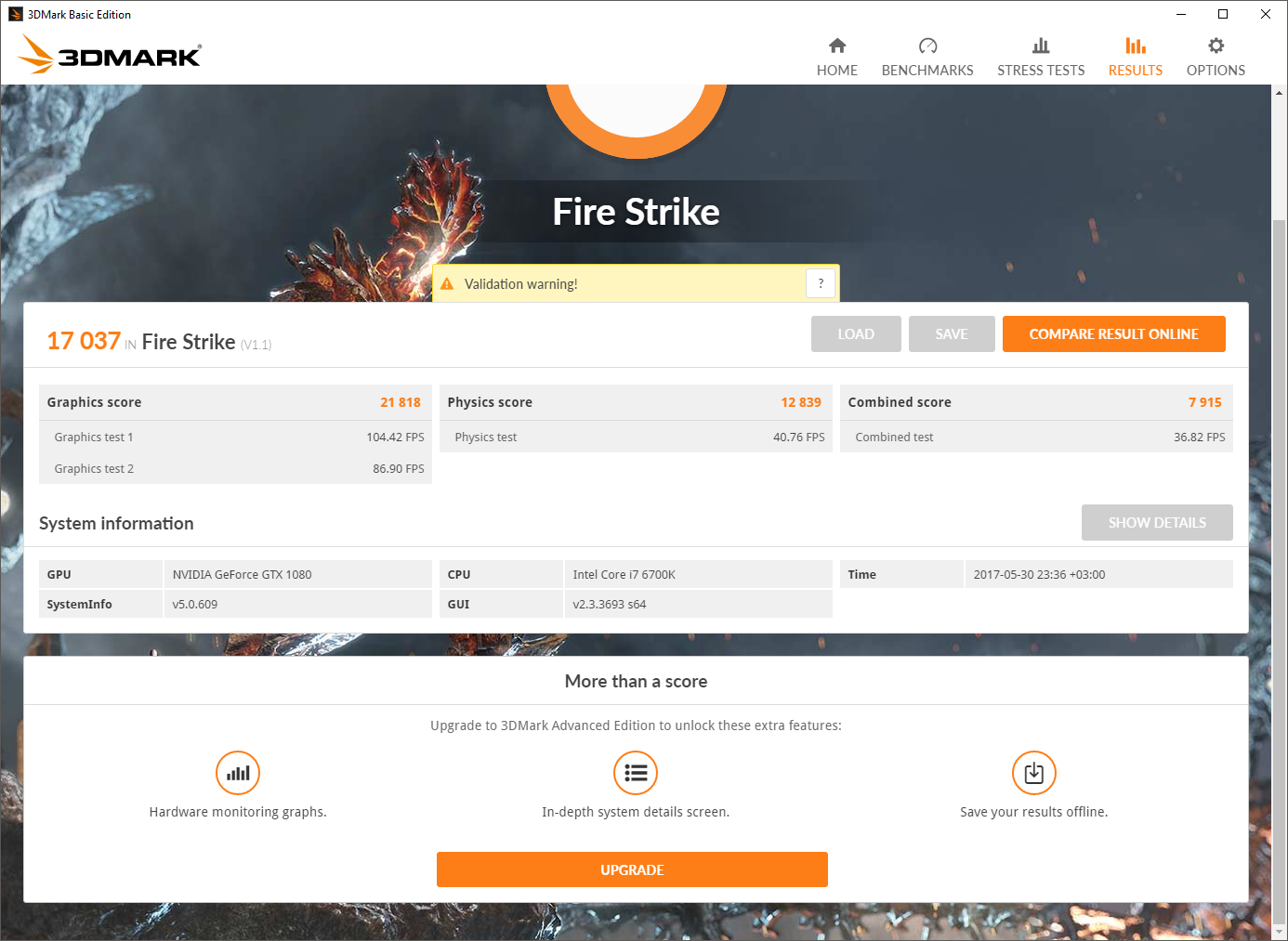Screen dimensions: 1288x941
Task: Click the Hardware monitoring graphs. caption
Action: (238, 812)
